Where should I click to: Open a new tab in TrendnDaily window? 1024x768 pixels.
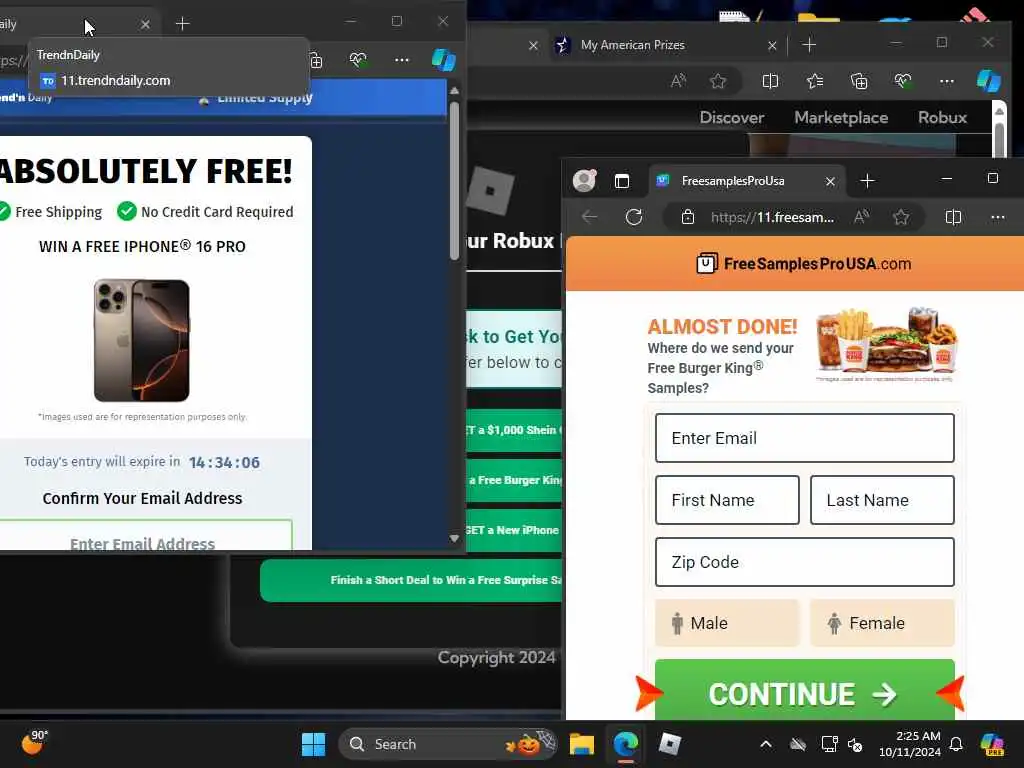coord(183,24)
